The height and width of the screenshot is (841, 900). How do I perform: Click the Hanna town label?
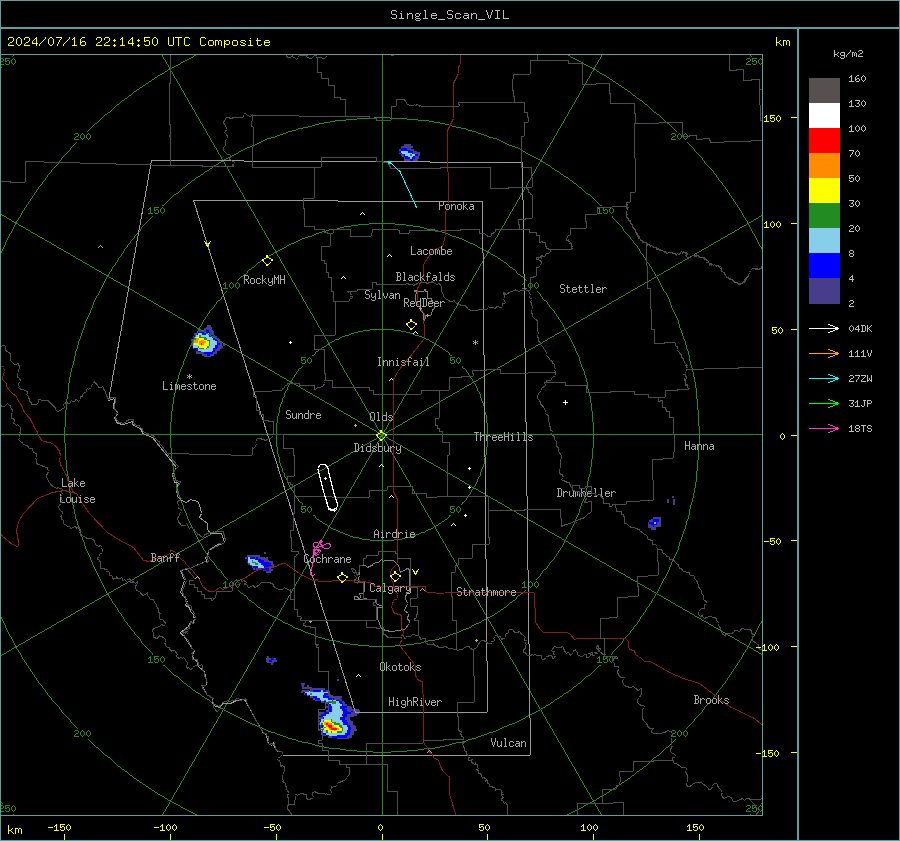tap(699, 446)
